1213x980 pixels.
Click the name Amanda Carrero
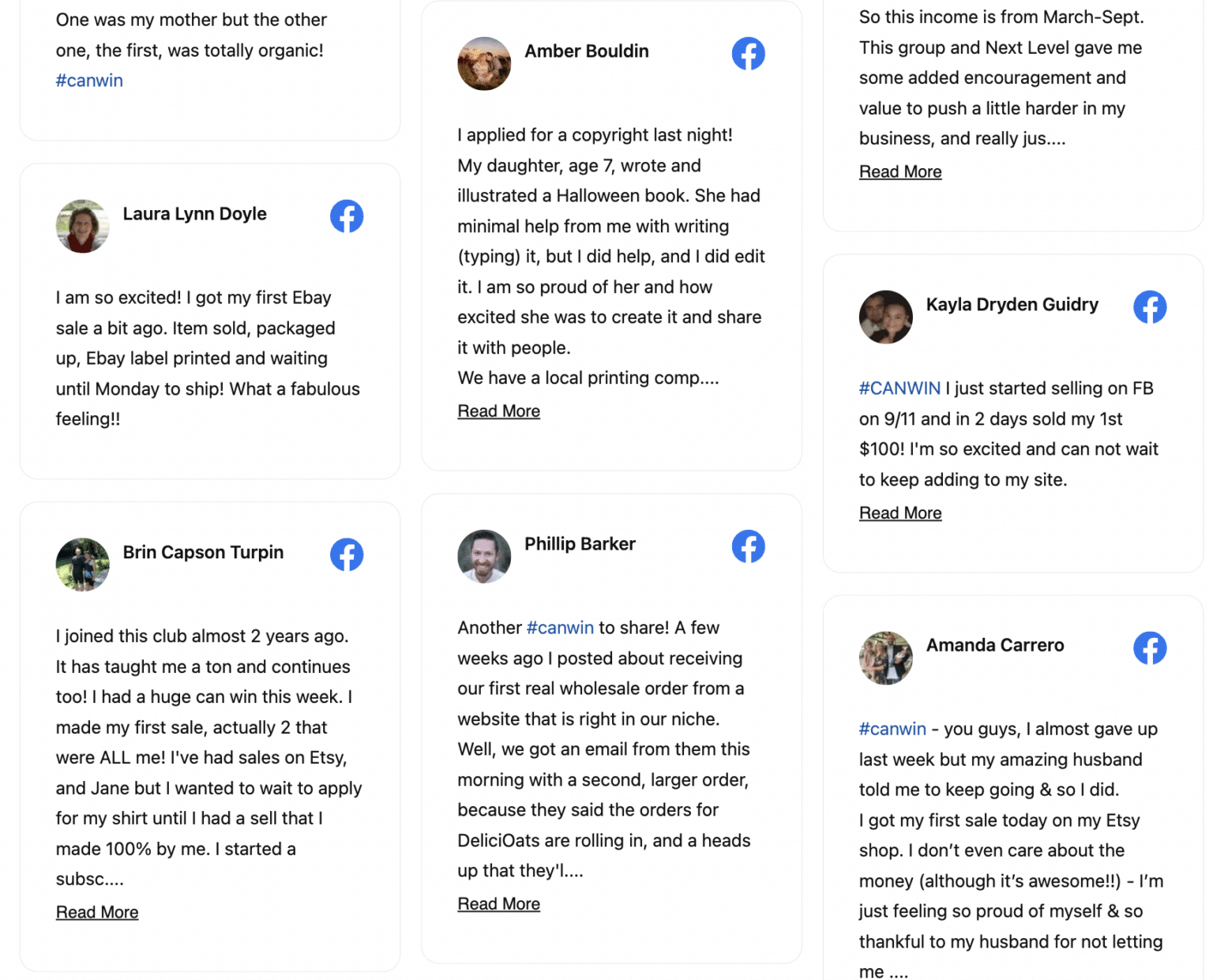(x=995, y=645)
